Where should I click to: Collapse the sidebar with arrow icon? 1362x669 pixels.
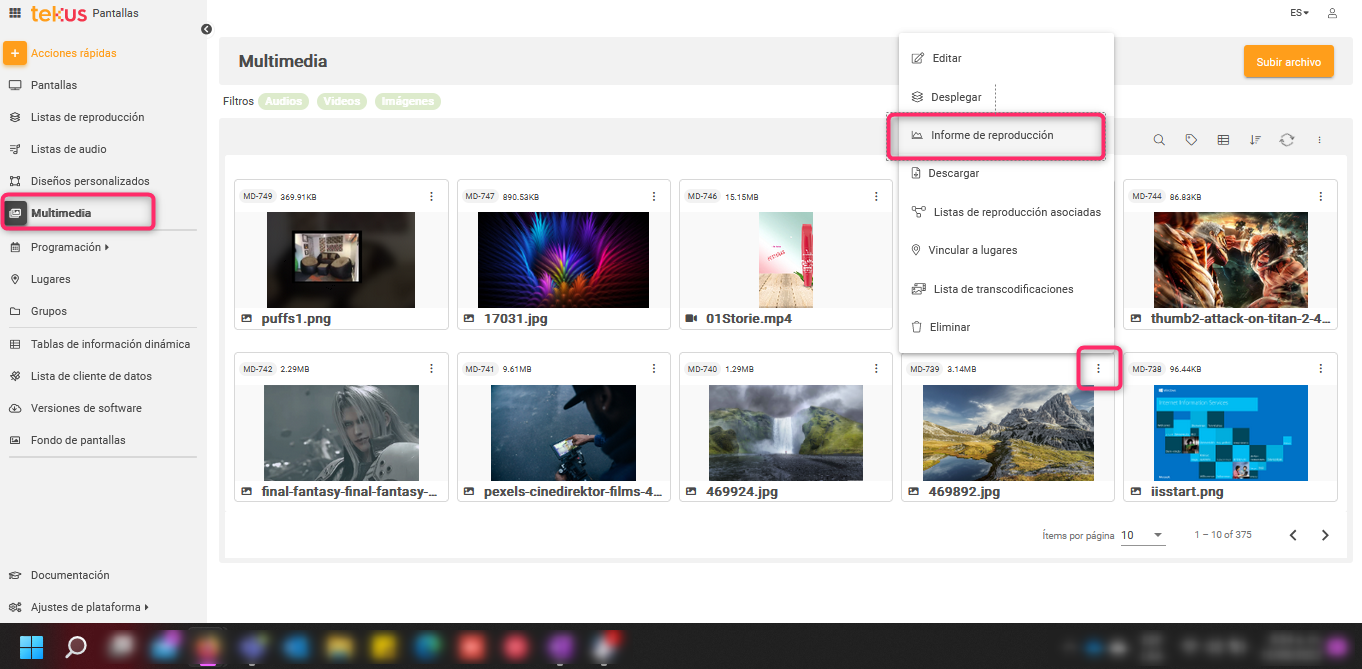coord(206,29)
